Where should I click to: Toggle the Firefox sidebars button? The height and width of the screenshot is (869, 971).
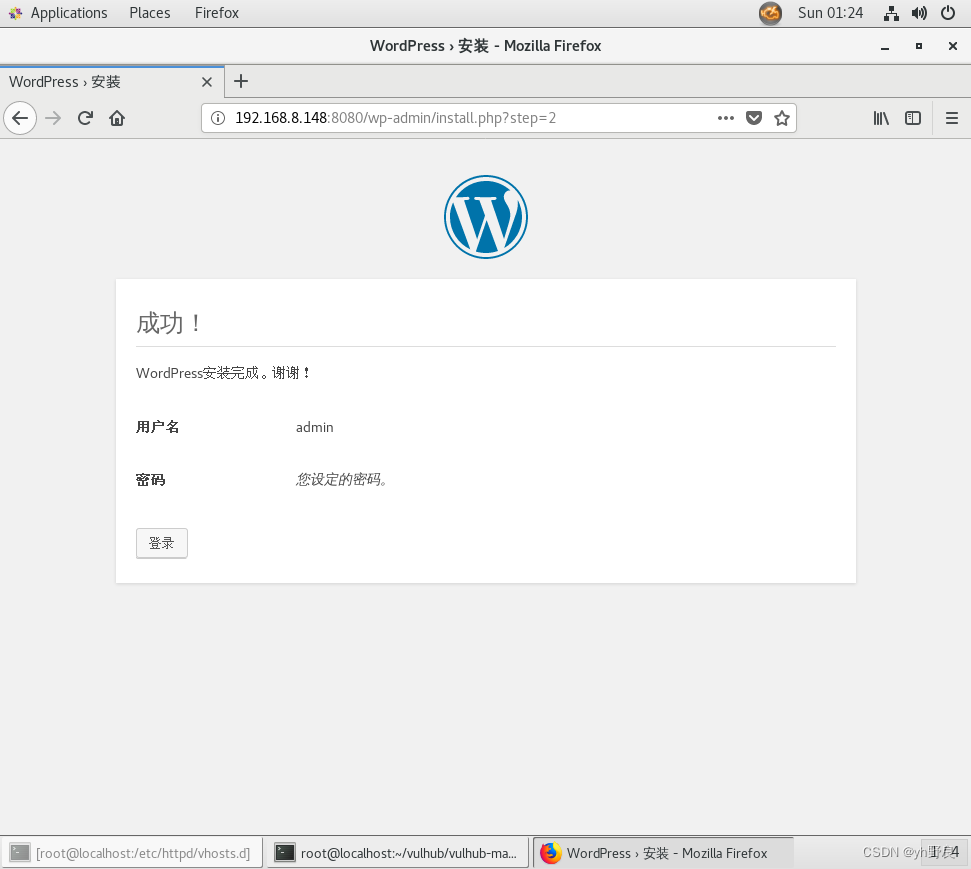(x=913, y=118)
